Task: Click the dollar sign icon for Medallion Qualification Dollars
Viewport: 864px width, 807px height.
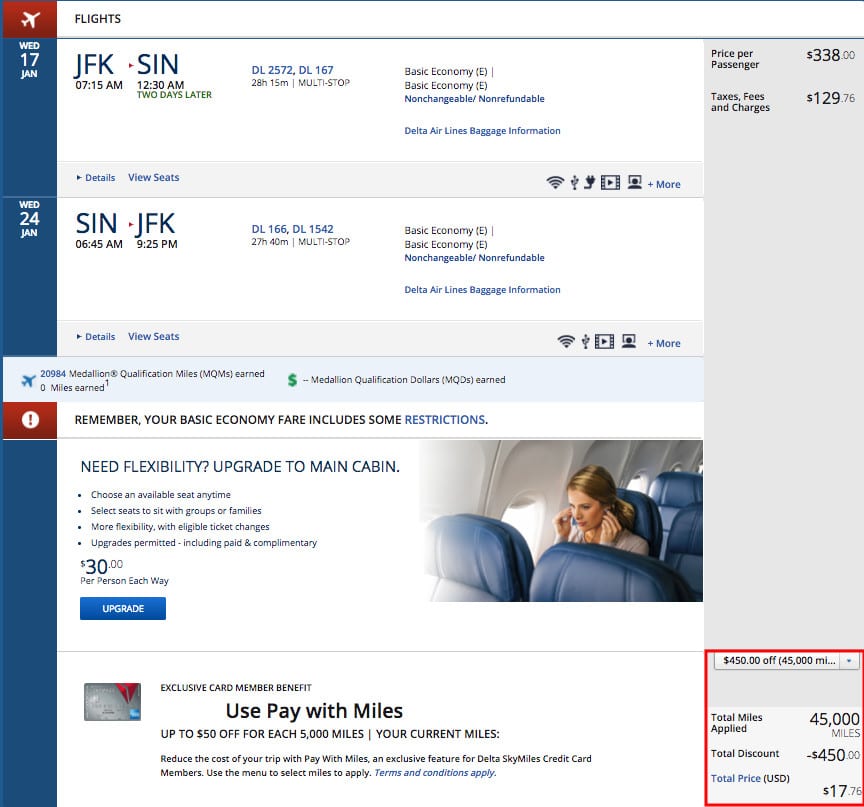Action: point(292,379)
